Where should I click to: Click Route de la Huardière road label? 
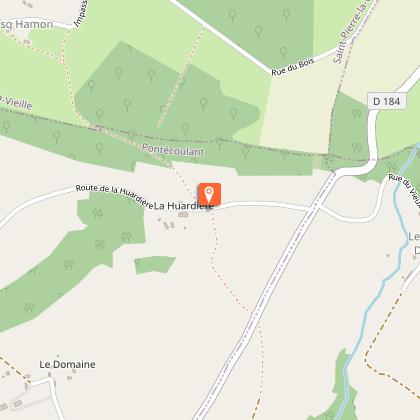(x=114, y=195)
